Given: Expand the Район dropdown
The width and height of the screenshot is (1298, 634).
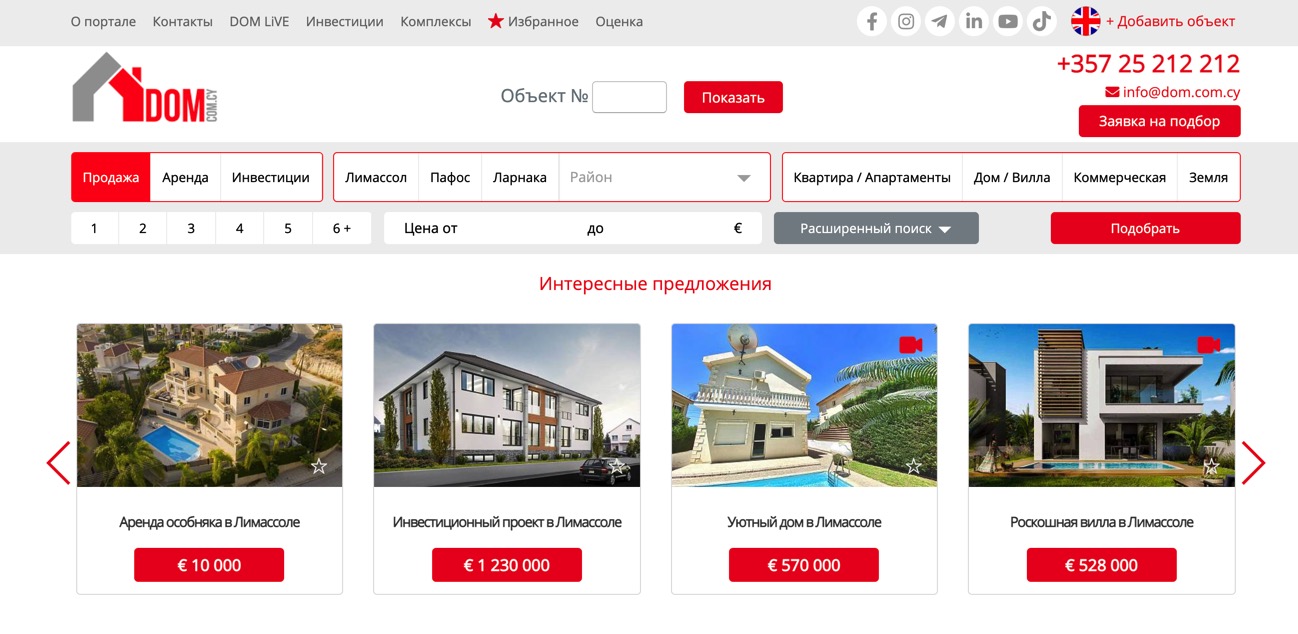Looking at the screenshot, I should (x=664, y=177).
